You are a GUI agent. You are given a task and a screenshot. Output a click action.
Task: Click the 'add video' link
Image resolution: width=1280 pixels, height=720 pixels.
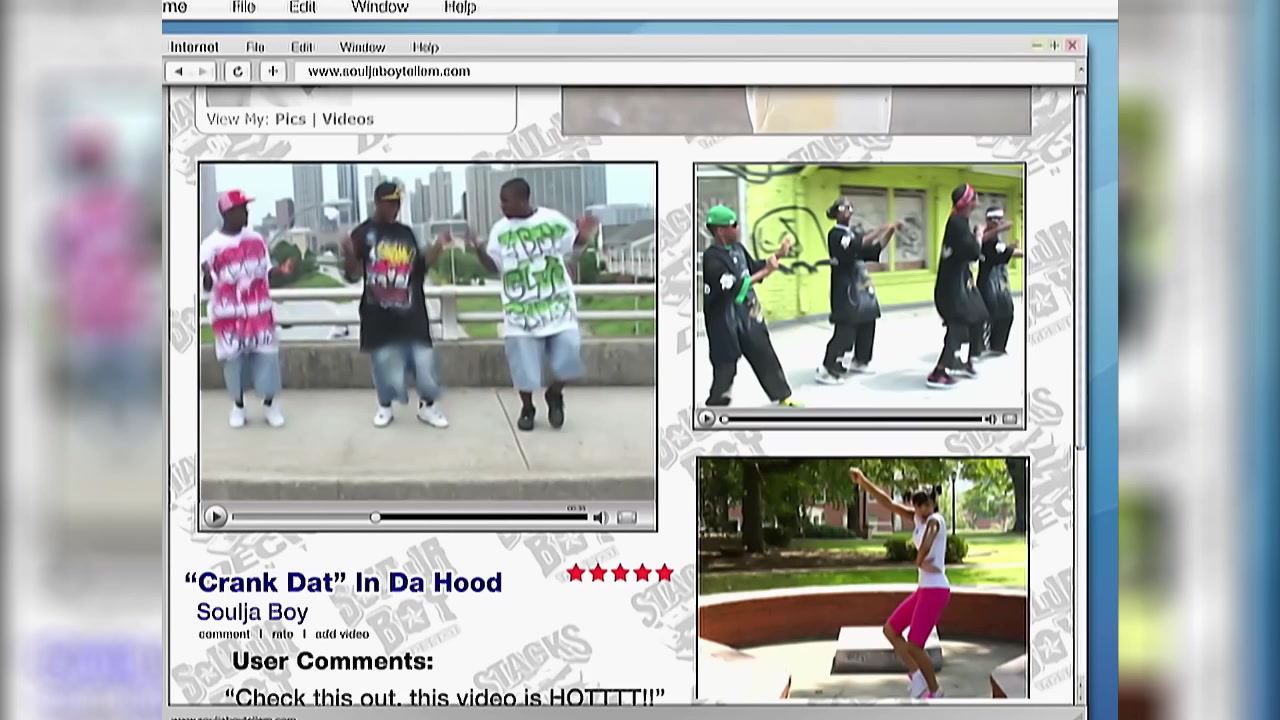click(x=342, y=634)
